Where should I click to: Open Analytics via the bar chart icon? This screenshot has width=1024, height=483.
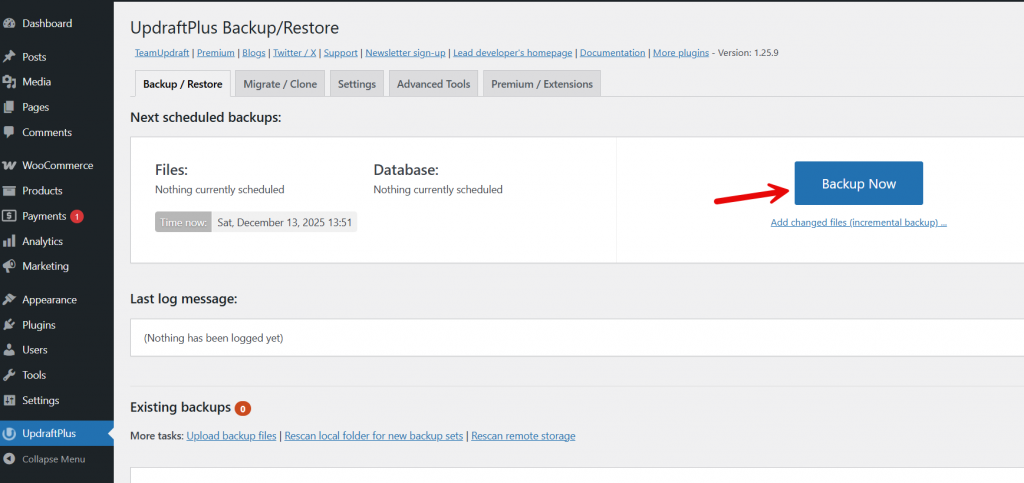coord(9,241)
